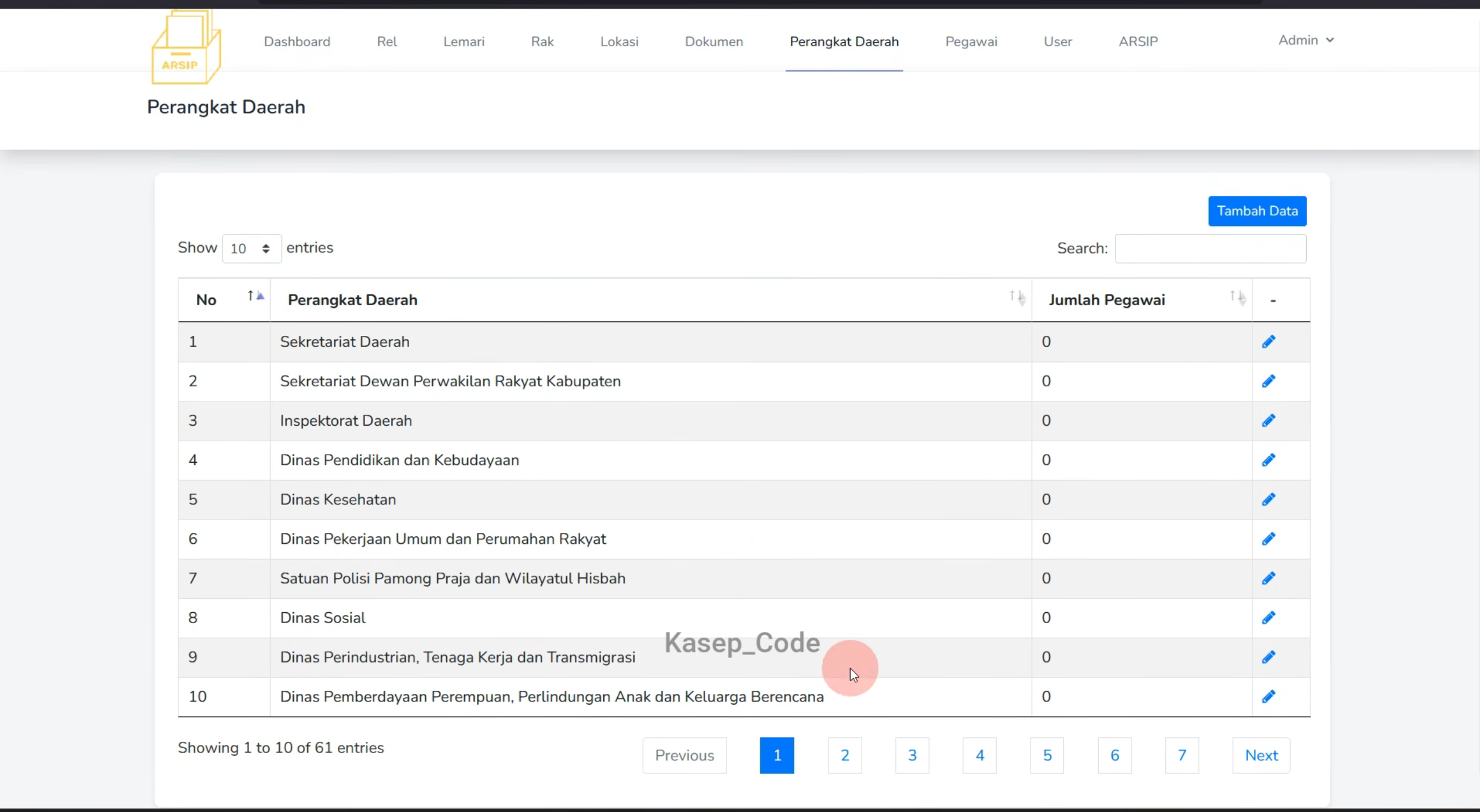Open edit pencil for Dinas Kesehatan
Viewport: 1480px width, 812px height.
1268,499
